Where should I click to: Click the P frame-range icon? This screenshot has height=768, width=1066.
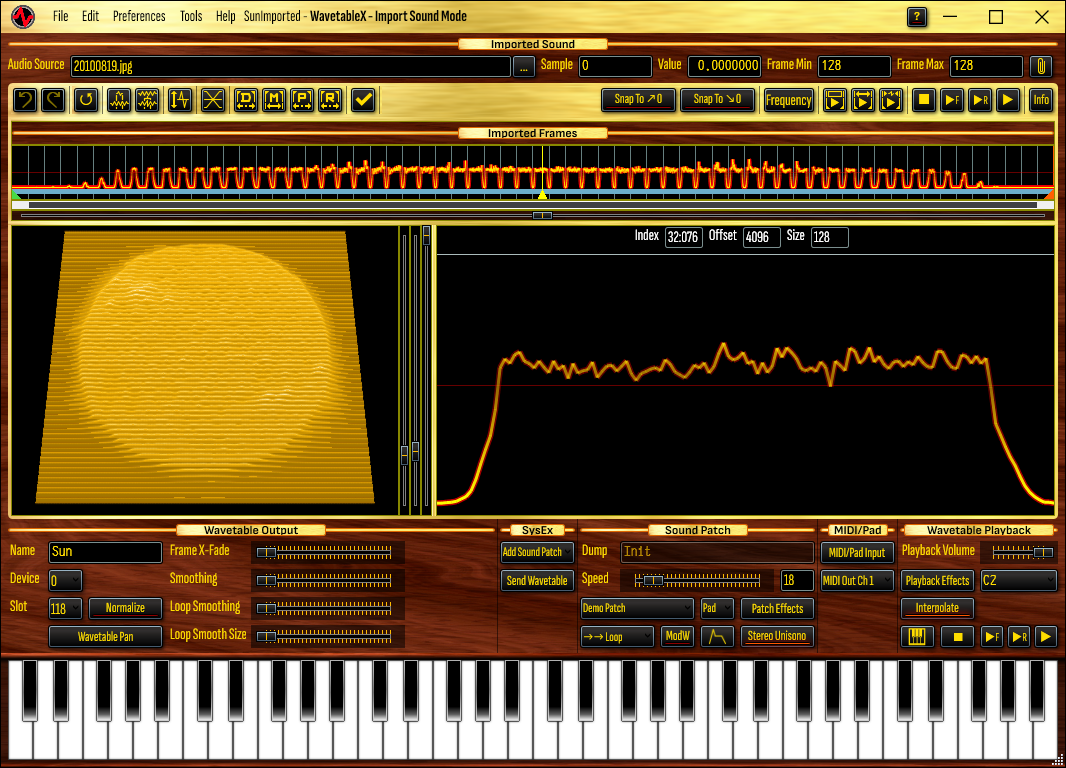click(x=302, y=100)
